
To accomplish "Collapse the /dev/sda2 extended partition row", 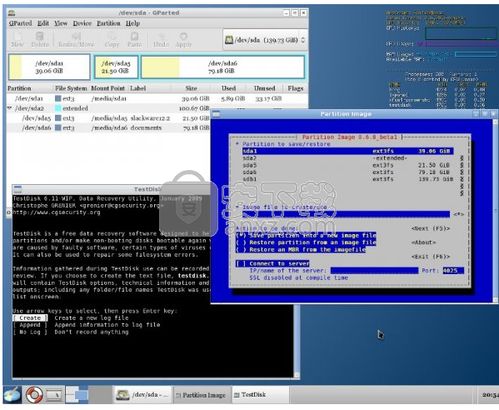I will coord(10,108).
